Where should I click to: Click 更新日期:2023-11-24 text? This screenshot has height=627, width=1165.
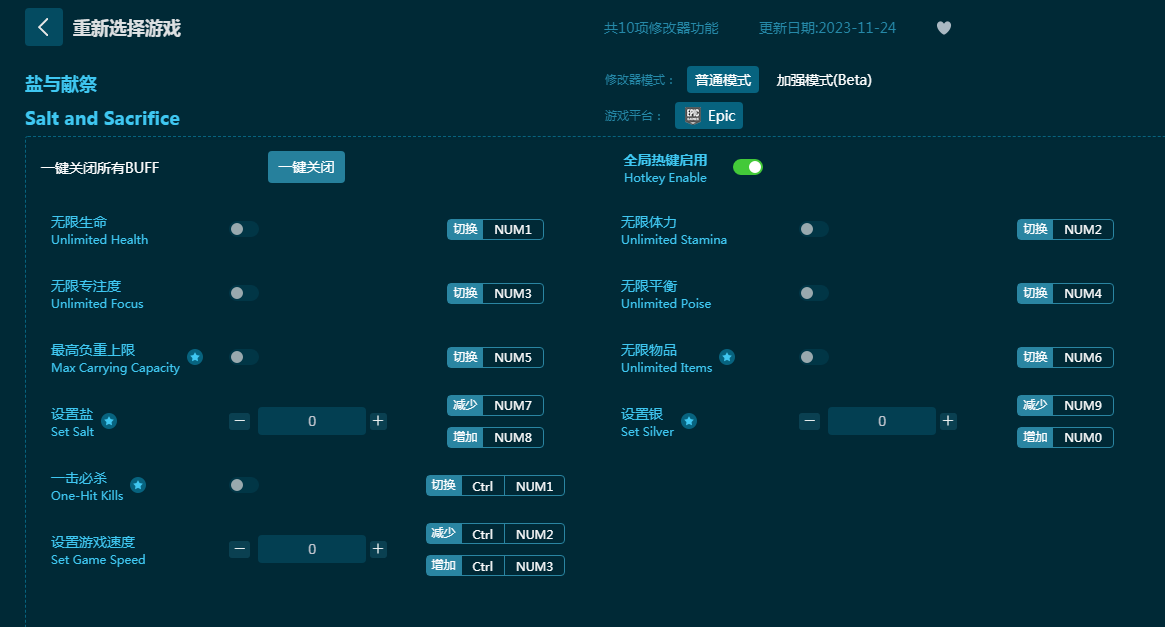coord(827,28)
